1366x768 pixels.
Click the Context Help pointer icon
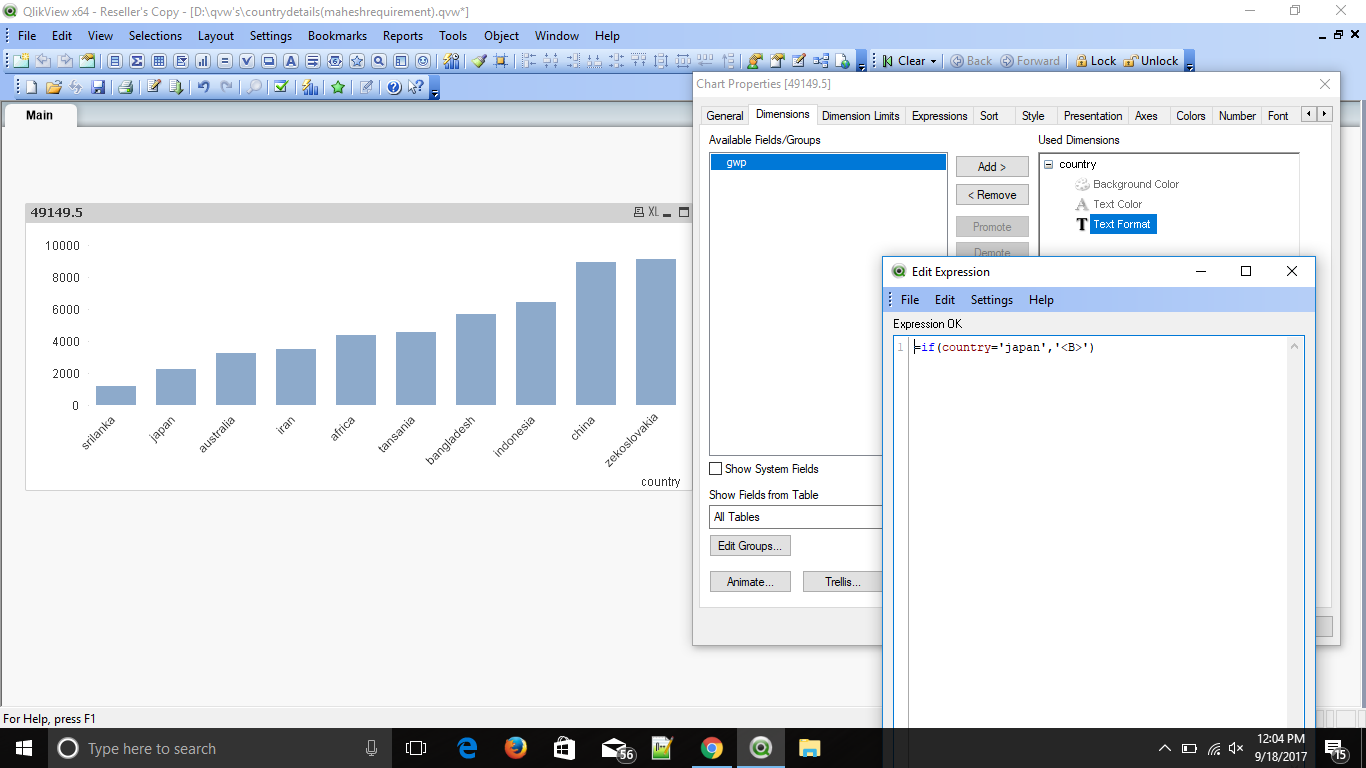(x=415, y=87)
